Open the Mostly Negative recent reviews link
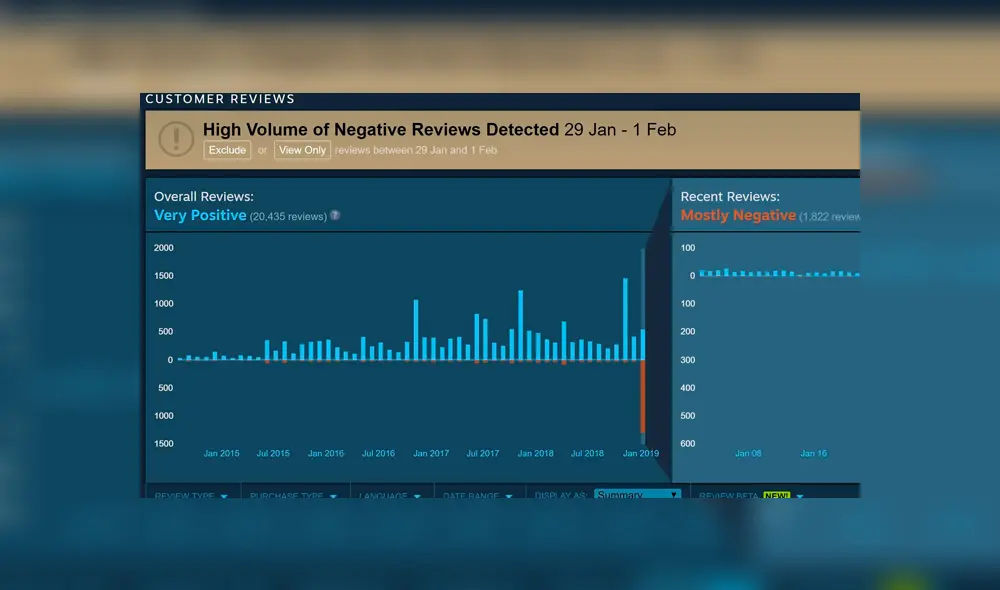The width and height of the screenshot is (1000, 590). pyautogui.click(x=738, y=215)
